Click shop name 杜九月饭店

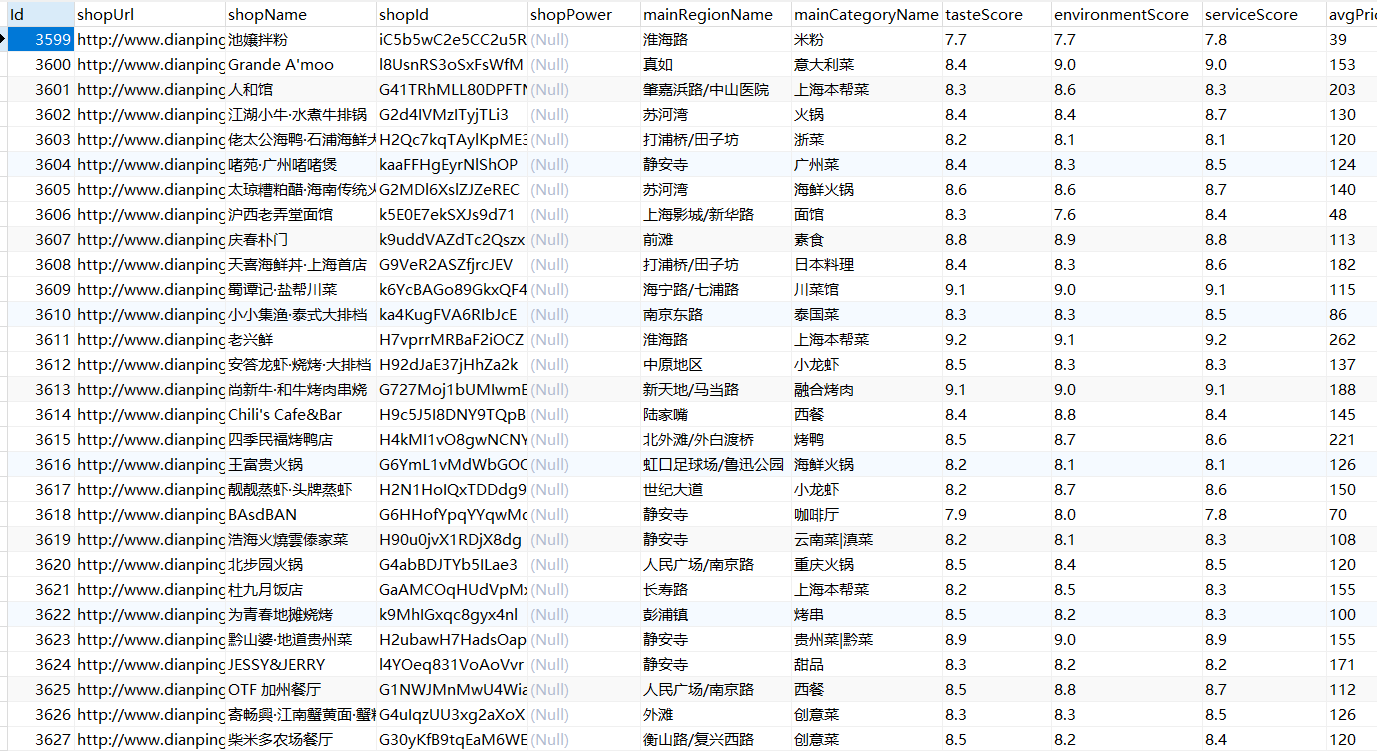point(301,590)
